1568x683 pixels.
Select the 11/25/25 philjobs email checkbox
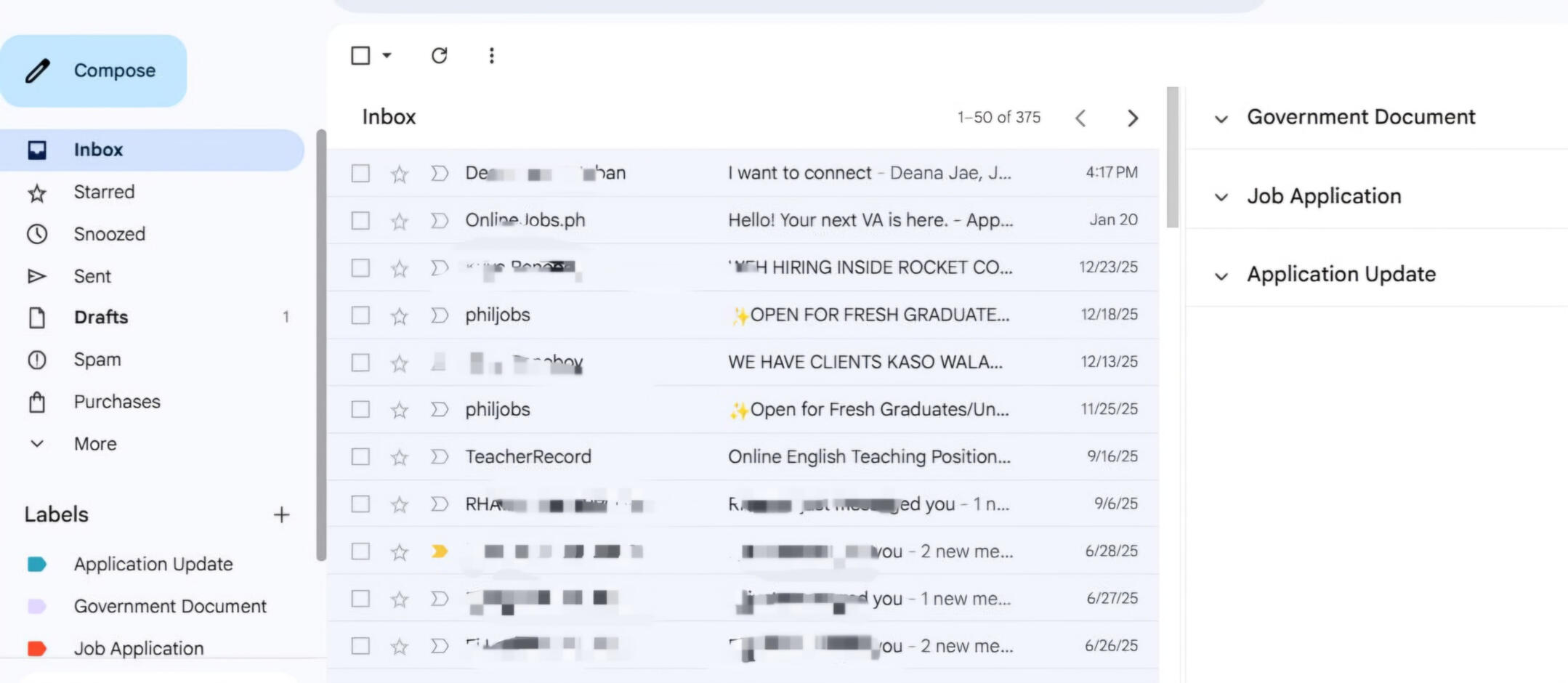pyautogui.click(x=360, y=409)
